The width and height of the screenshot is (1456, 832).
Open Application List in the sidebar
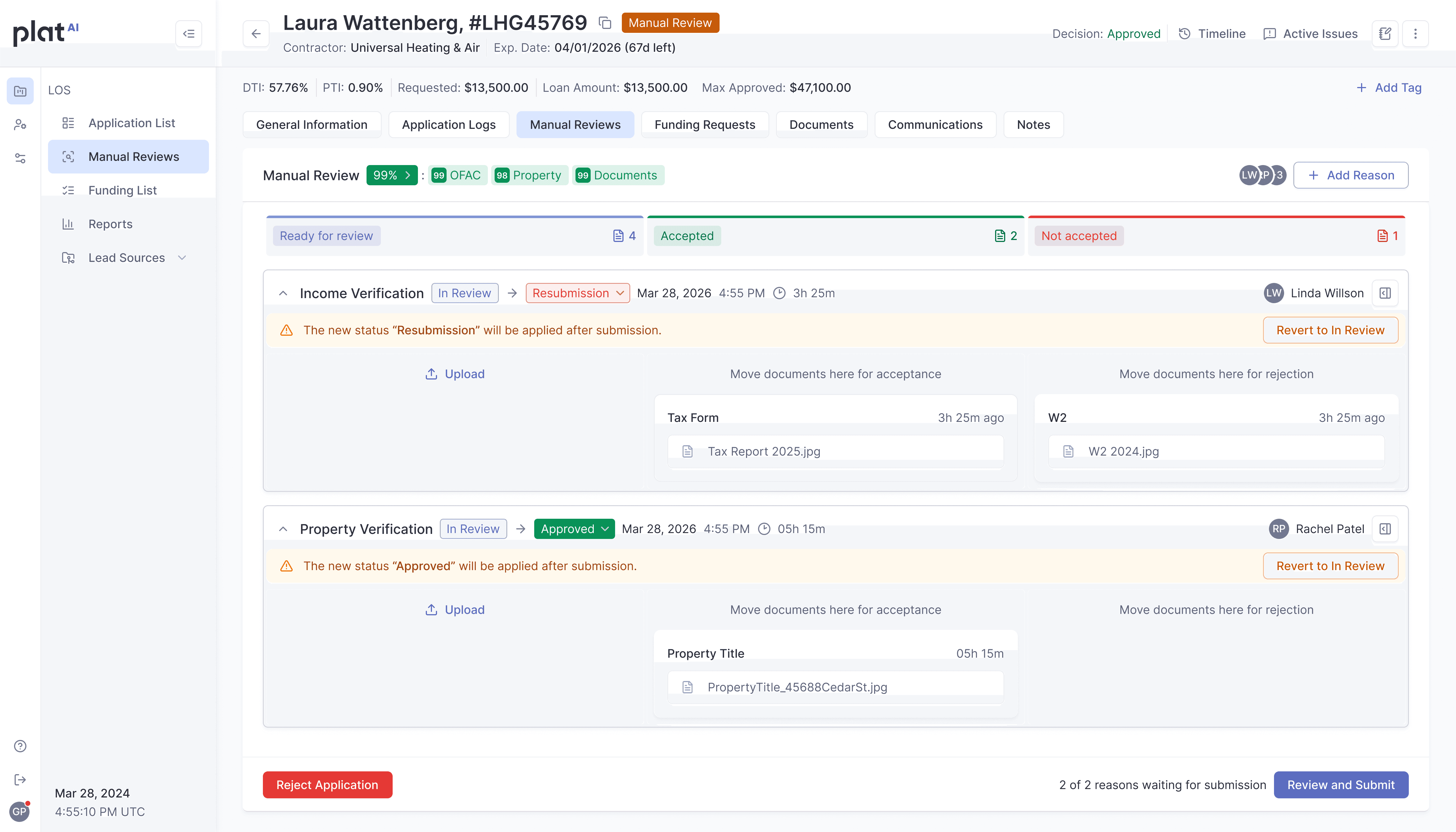[128, 123]
